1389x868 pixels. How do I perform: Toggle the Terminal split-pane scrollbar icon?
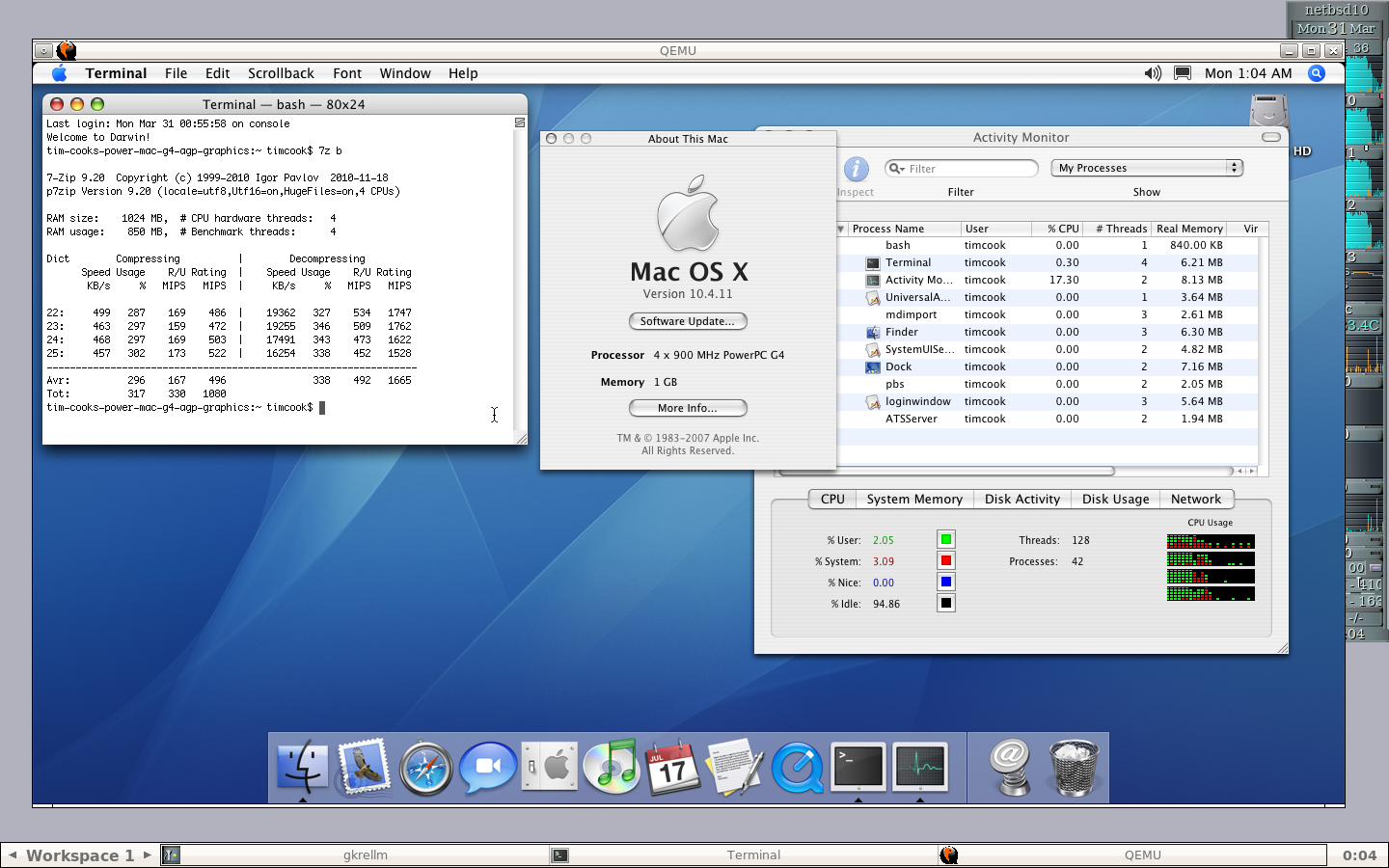point(520,122)
